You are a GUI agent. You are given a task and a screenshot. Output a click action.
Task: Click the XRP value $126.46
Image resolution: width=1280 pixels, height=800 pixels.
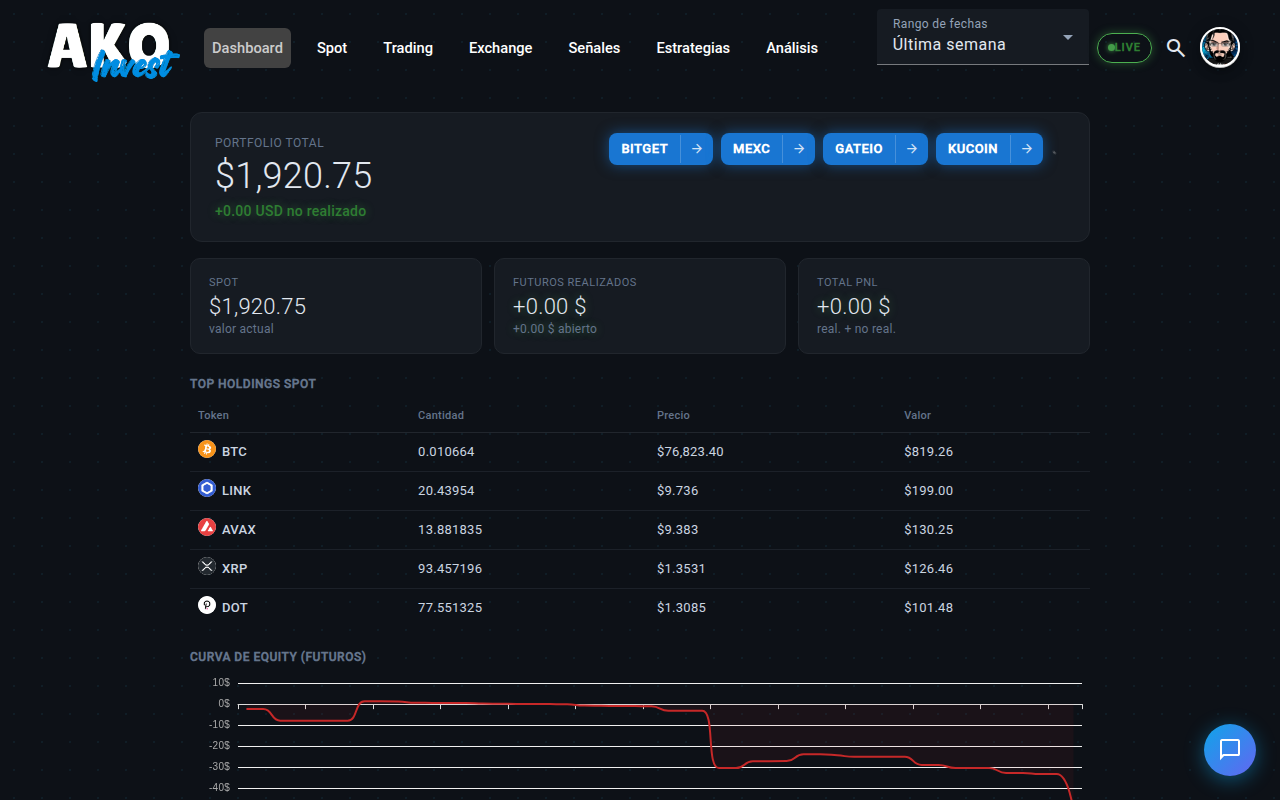click(928, 569)
